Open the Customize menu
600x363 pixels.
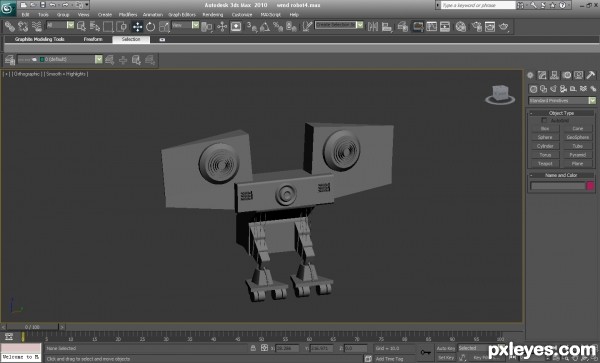pos(242,15)
